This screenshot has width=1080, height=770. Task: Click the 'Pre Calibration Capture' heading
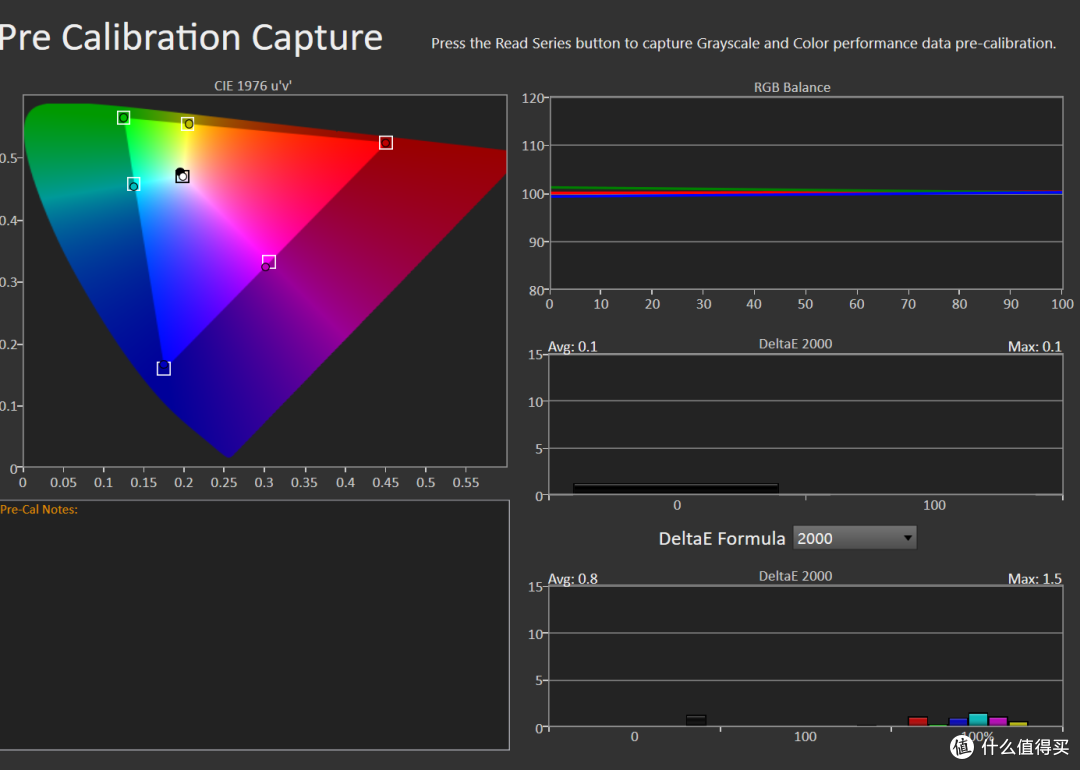point(191,37)
